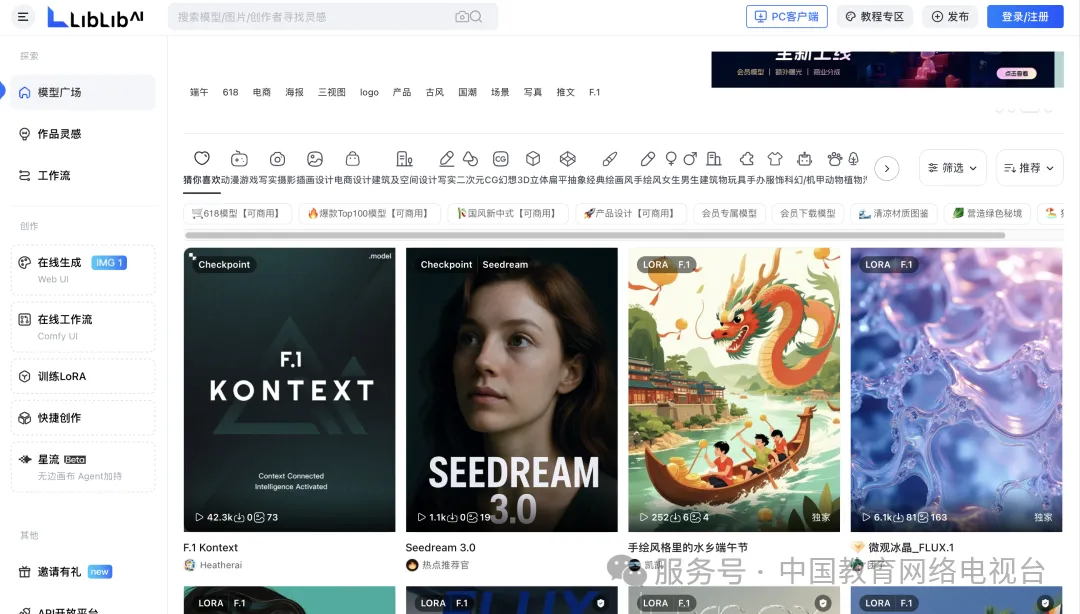1080x614 pixels.
Task: Select the shapes 二次元 category icon
Action: pyautogui.click(x=470, y=159)
